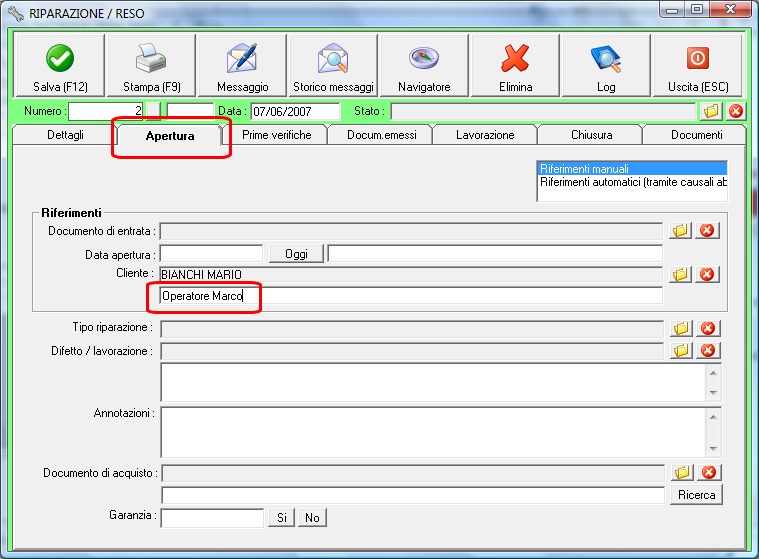Remove Cliente value with red X
Screen dimensions: 759x559
click(x=707, y=274)
